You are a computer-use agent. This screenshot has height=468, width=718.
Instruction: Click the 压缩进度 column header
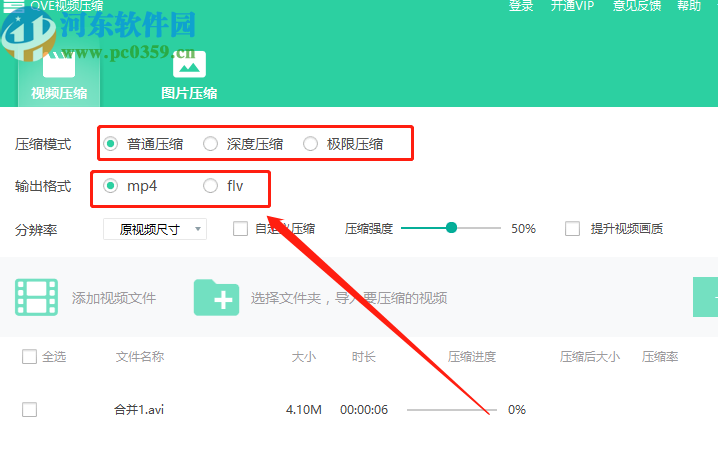point(472,356)
